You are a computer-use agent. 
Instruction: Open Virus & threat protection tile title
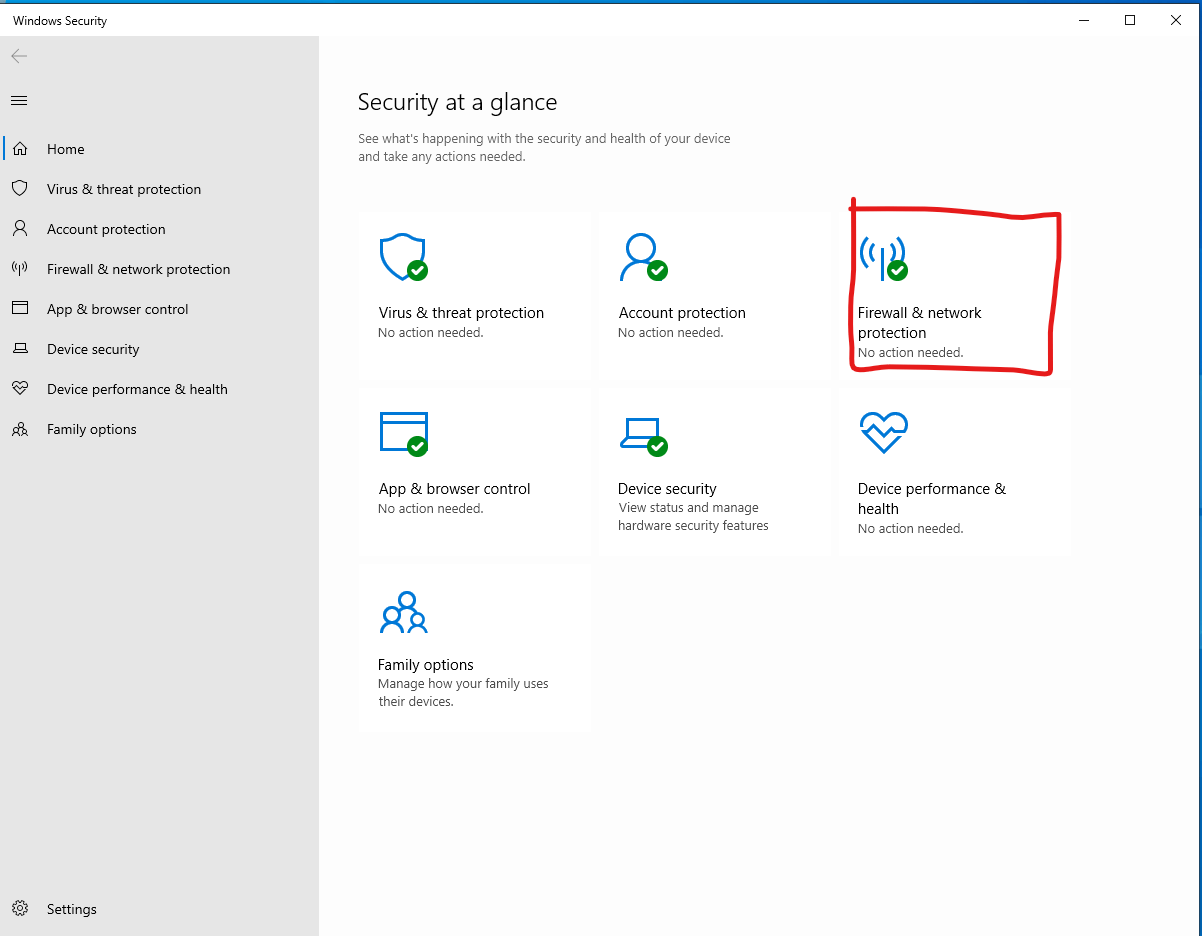pos(461,313)
